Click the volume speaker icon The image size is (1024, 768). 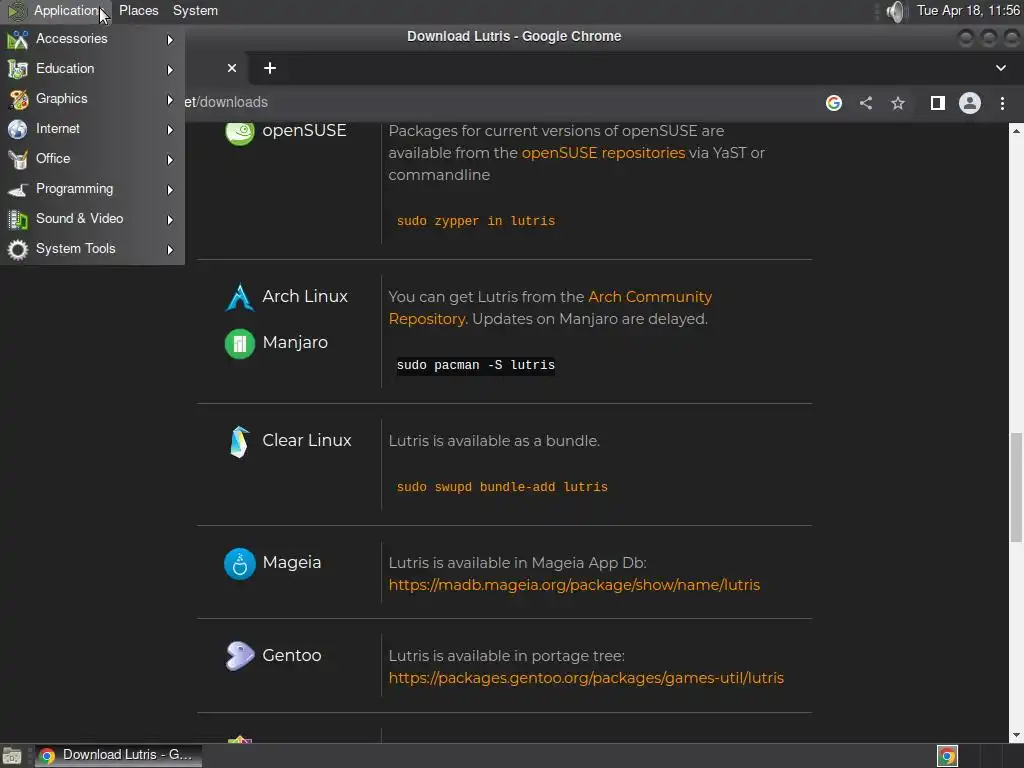pos(897,11)
